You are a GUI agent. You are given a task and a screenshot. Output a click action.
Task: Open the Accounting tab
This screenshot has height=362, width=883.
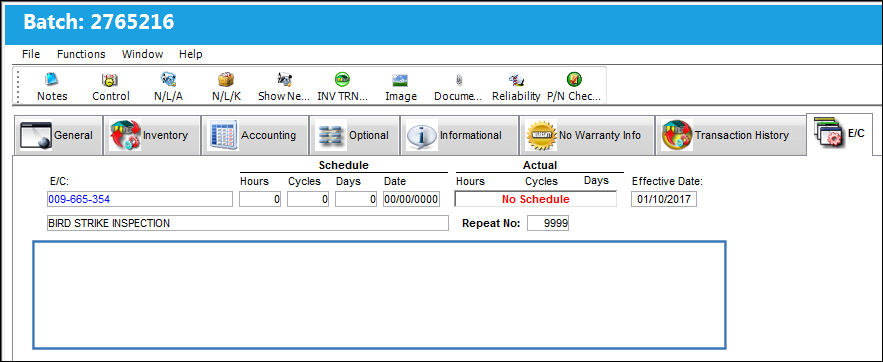tap(255, 135)
